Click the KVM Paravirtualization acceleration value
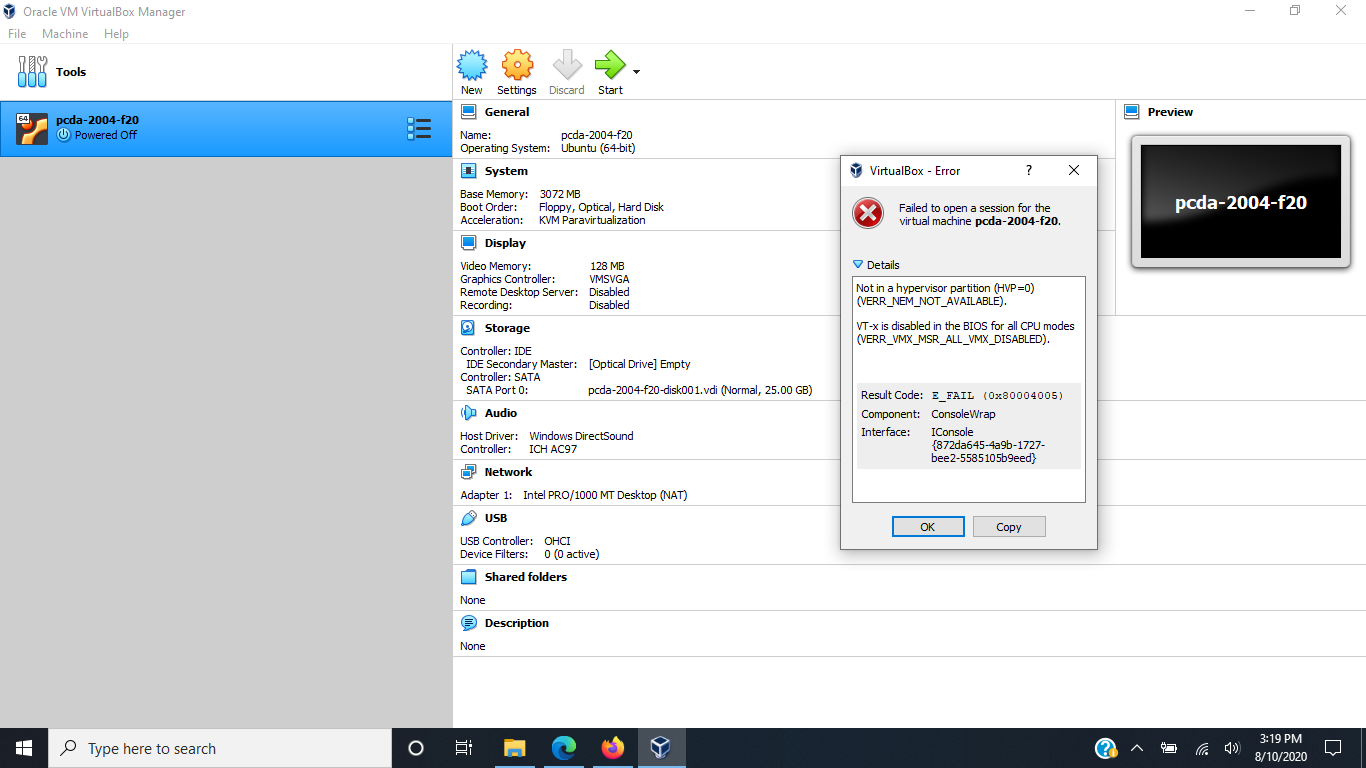 pos(592,220)
